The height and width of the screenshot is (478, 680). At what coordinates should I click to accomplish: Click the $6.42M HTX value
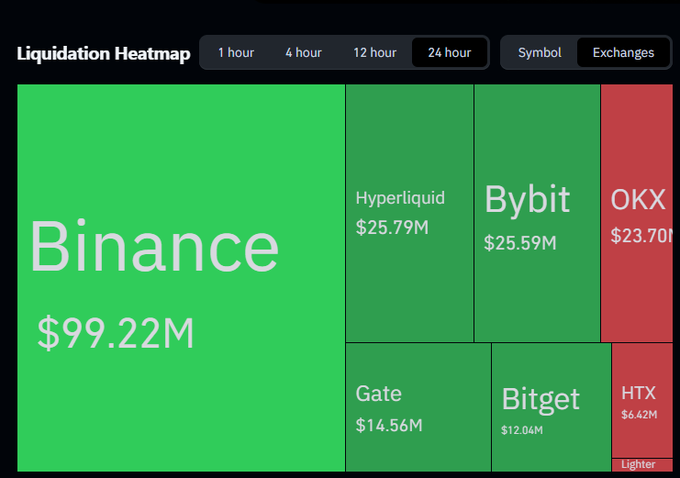pos(639,415)
